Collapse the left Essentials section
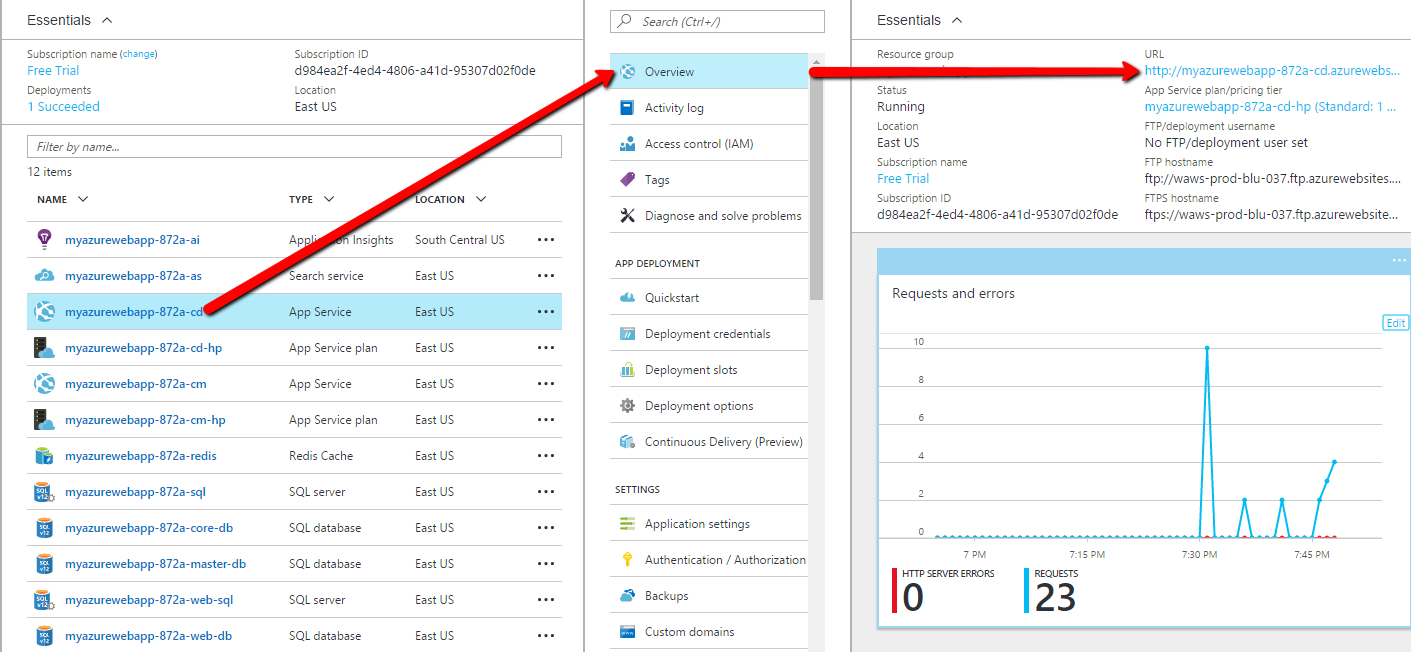 click(x=107, y=20)
